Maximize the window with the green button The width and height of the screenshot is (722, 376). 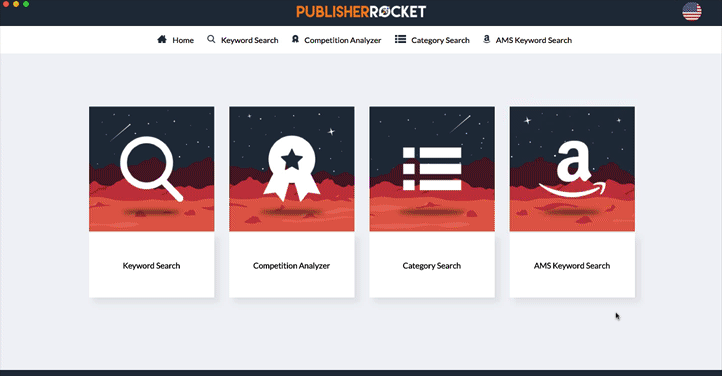[x=26, y=4]
